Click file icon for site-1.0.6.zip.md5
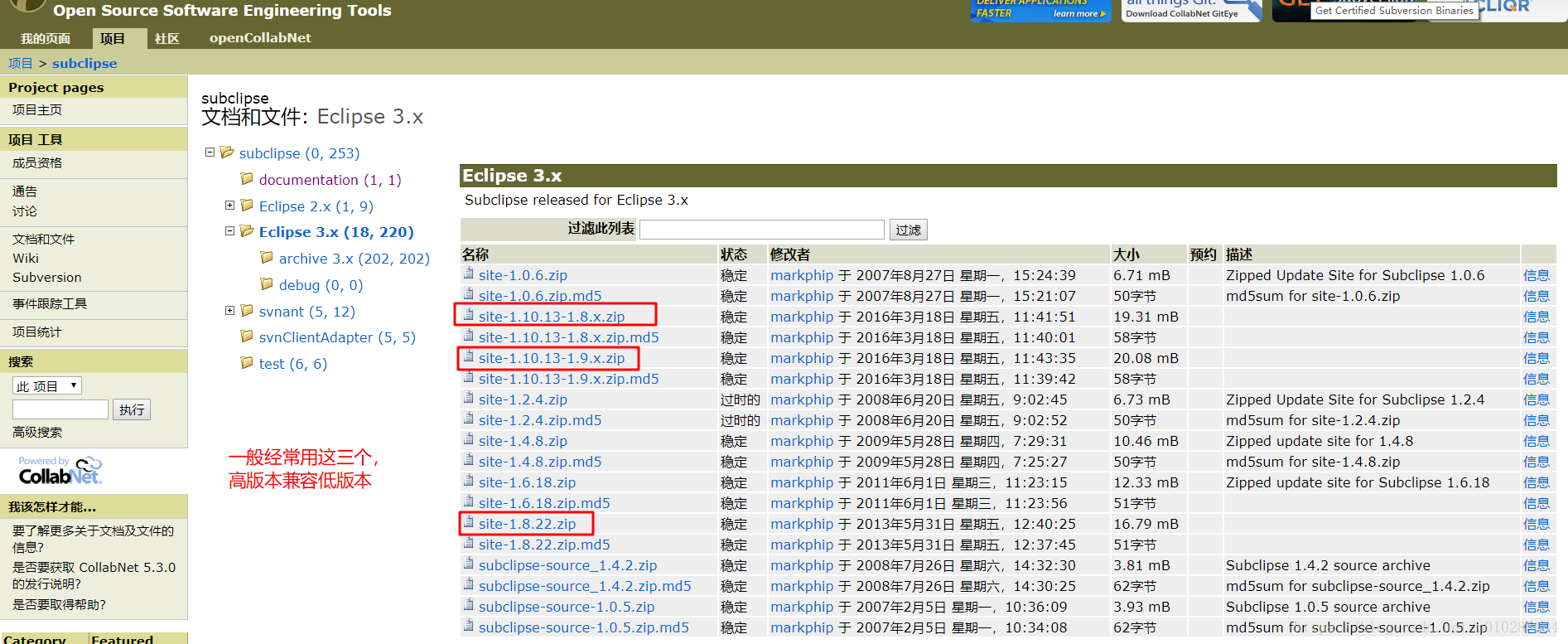Viewport: 1568px width, 644px height. click(469, 294)
